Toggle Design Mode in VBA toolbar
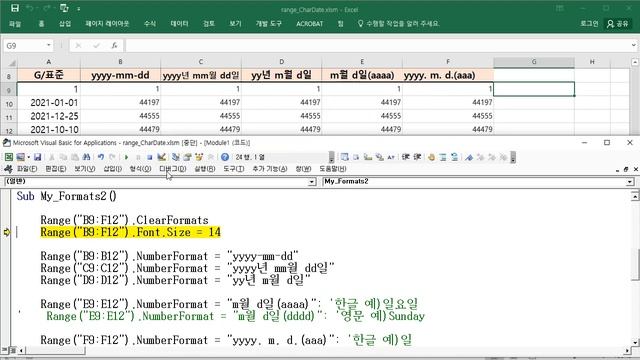 click(x=161, y=157)
